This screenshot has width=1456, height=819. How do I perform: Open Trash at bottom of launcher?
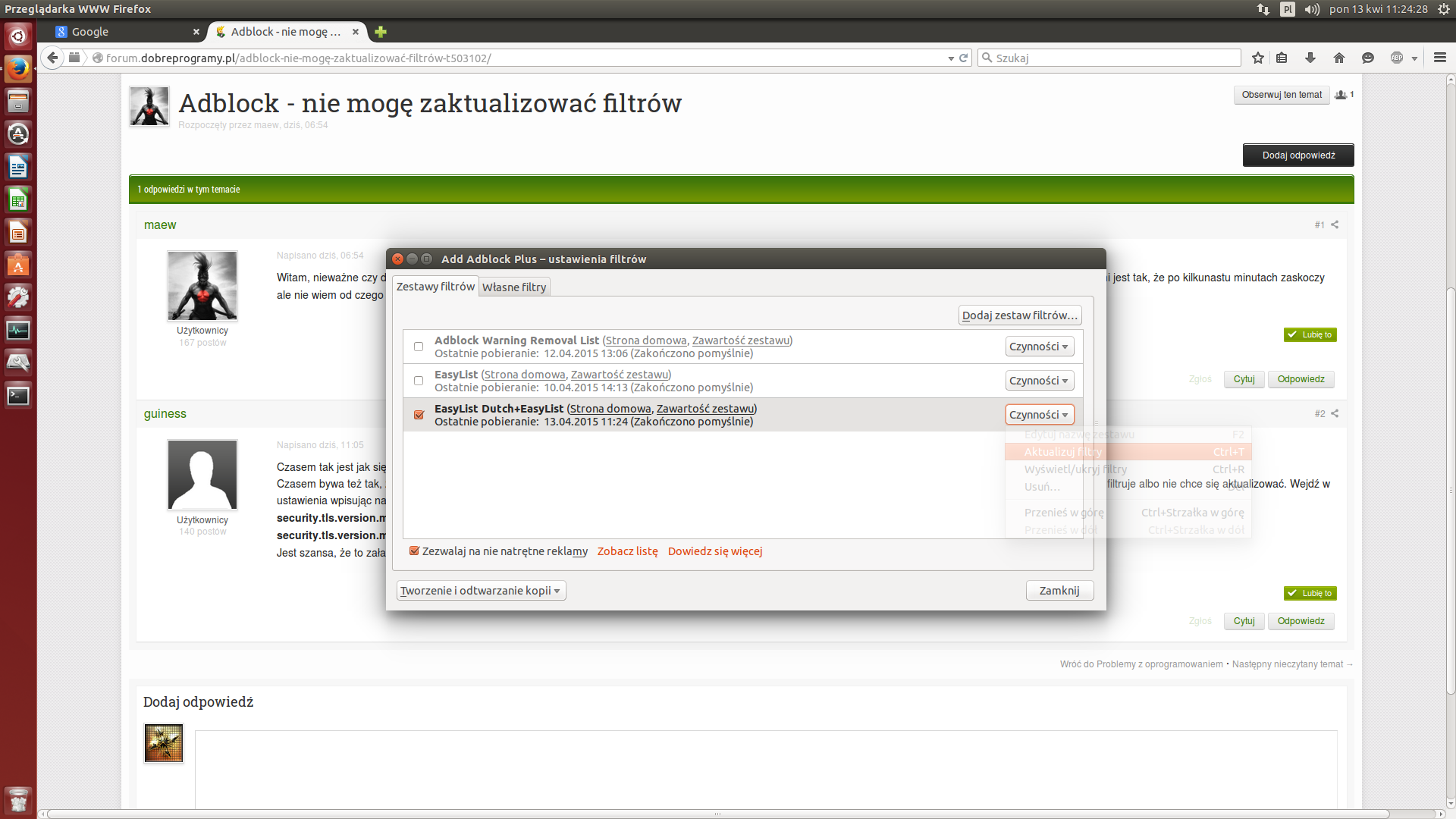(18, 800)
